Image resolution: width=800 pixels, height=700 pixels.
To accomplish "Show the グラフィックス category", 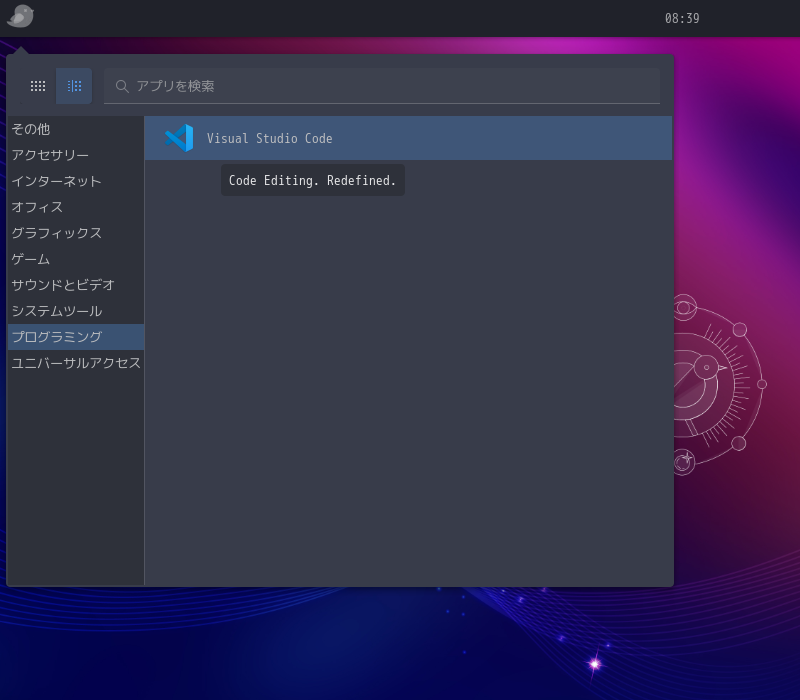I will 76,233.
